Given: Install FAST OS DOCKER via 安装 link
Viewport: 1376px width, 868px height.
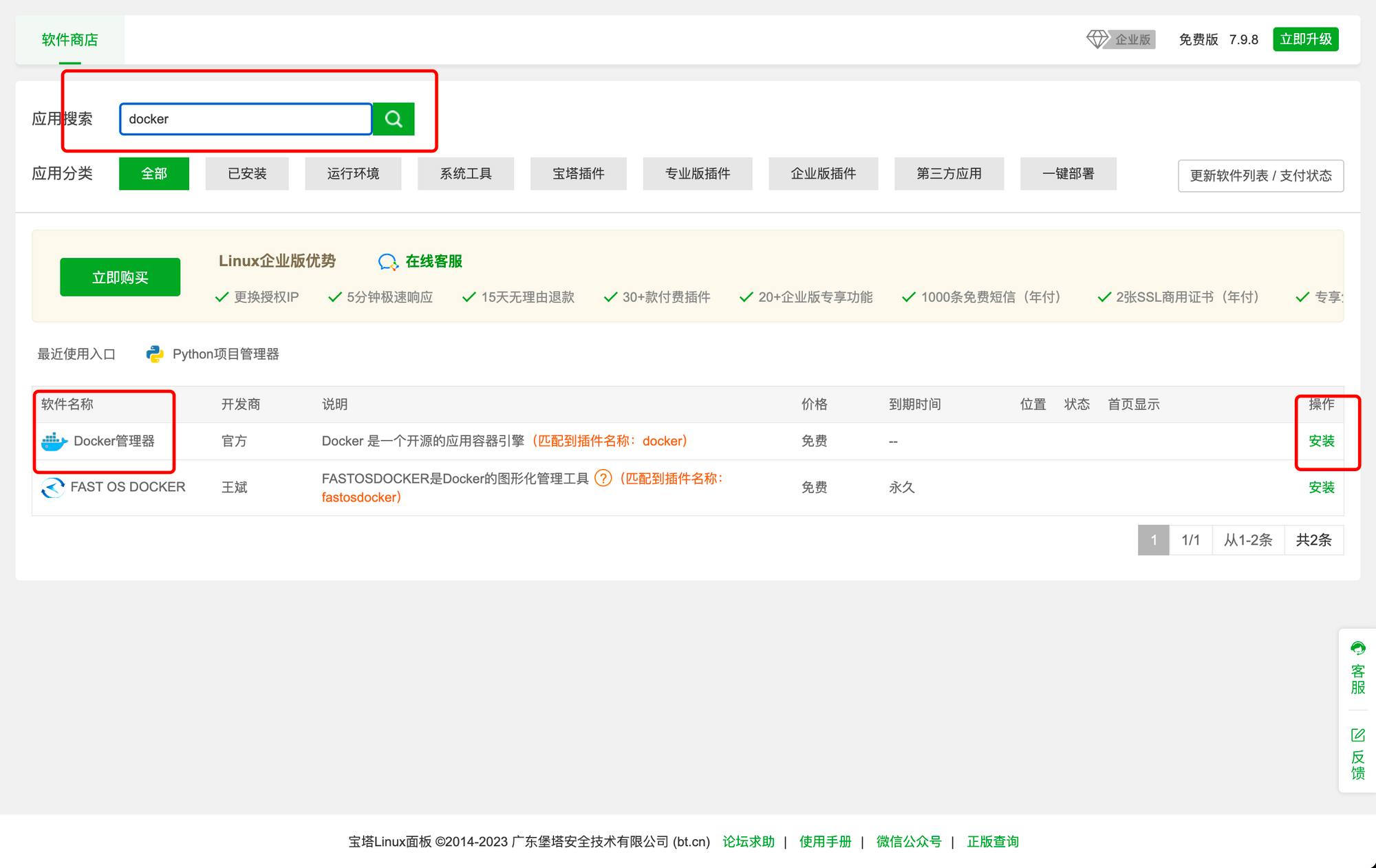Looking at the screenshot, I should 1322,488.
